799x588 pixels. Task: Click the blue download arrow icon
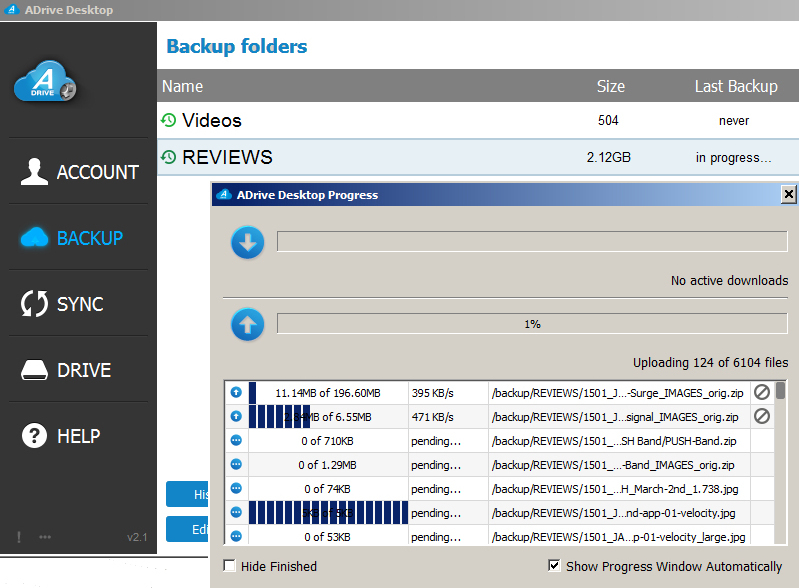pyautogui.click(x=247, y=242)
